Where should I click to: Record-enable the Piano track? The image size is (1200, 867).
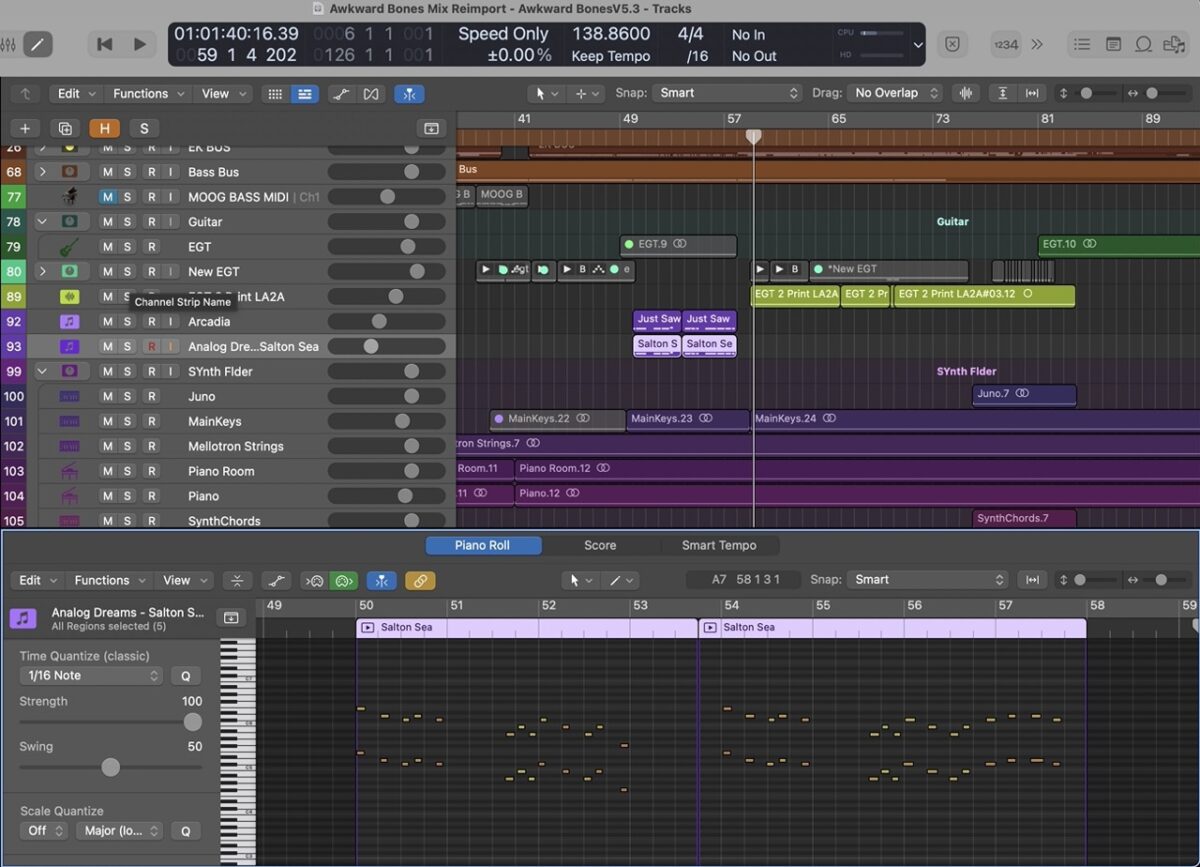click(151, 496)
